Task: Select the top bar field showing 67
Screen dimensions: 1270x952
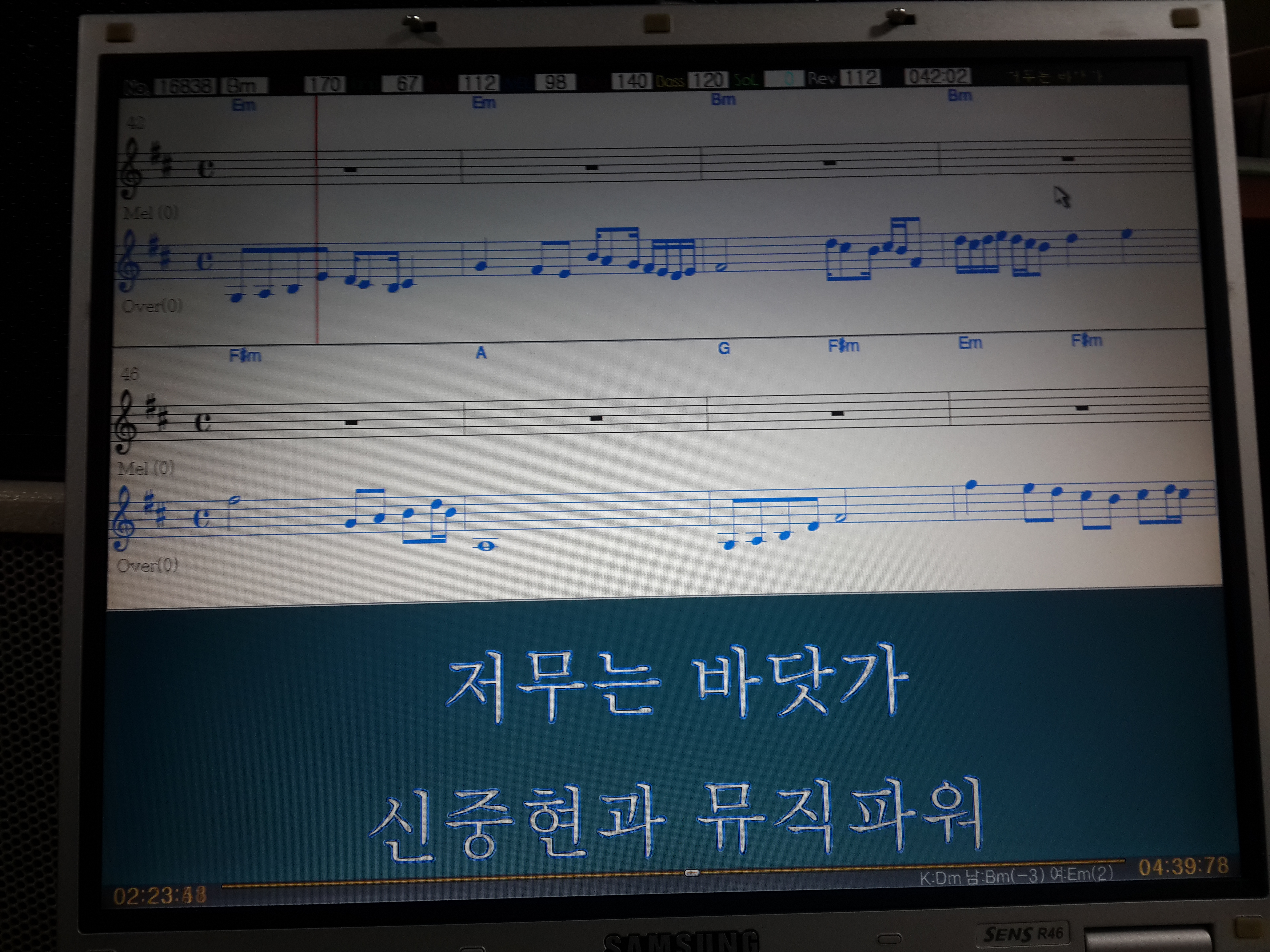Action: (x=402, y=83)
